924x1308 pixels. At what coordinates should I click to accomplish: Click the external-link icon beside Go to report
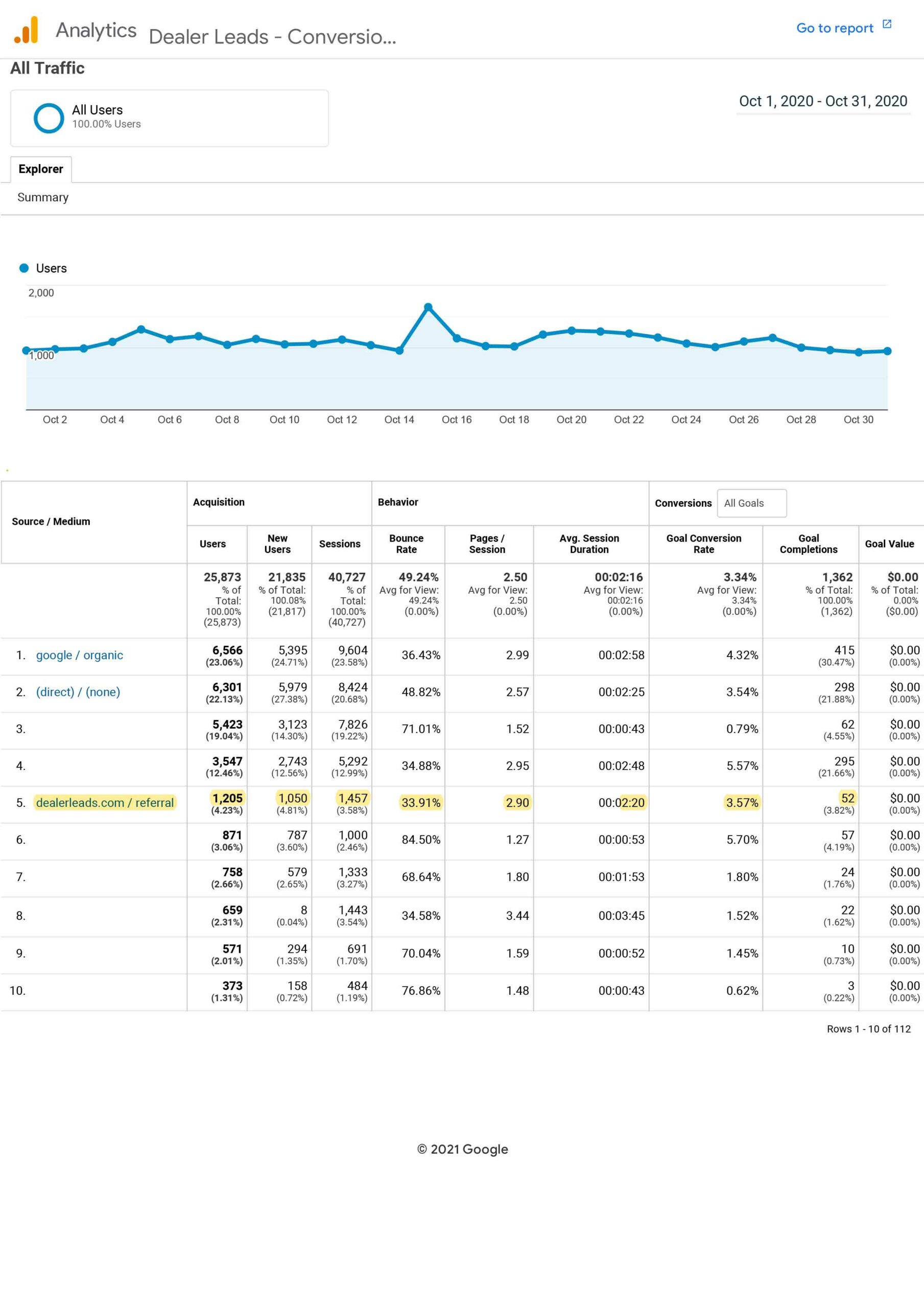[886, 24]
